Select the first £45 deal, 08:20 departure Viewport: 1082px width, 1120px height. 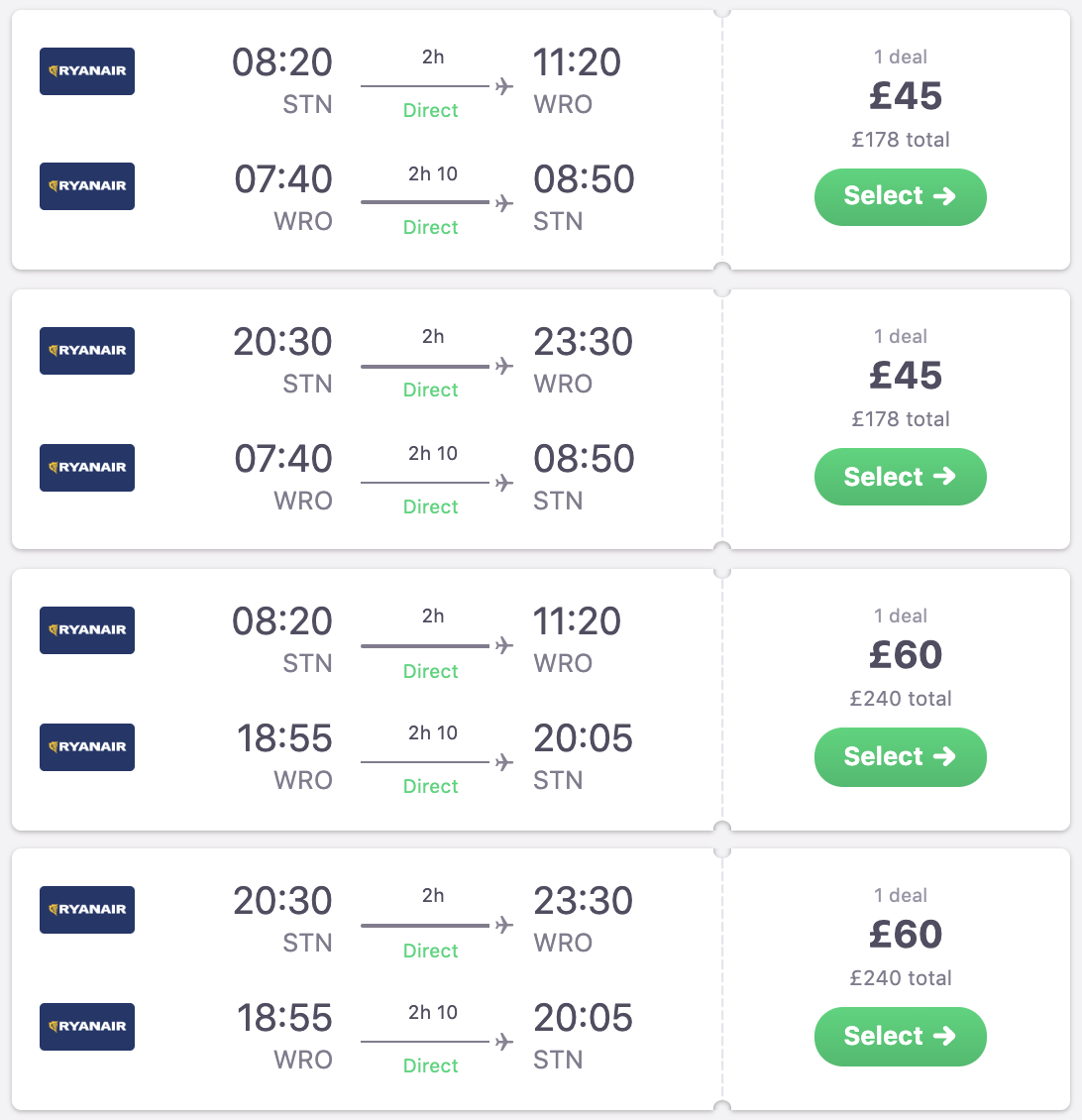[900, 196]
